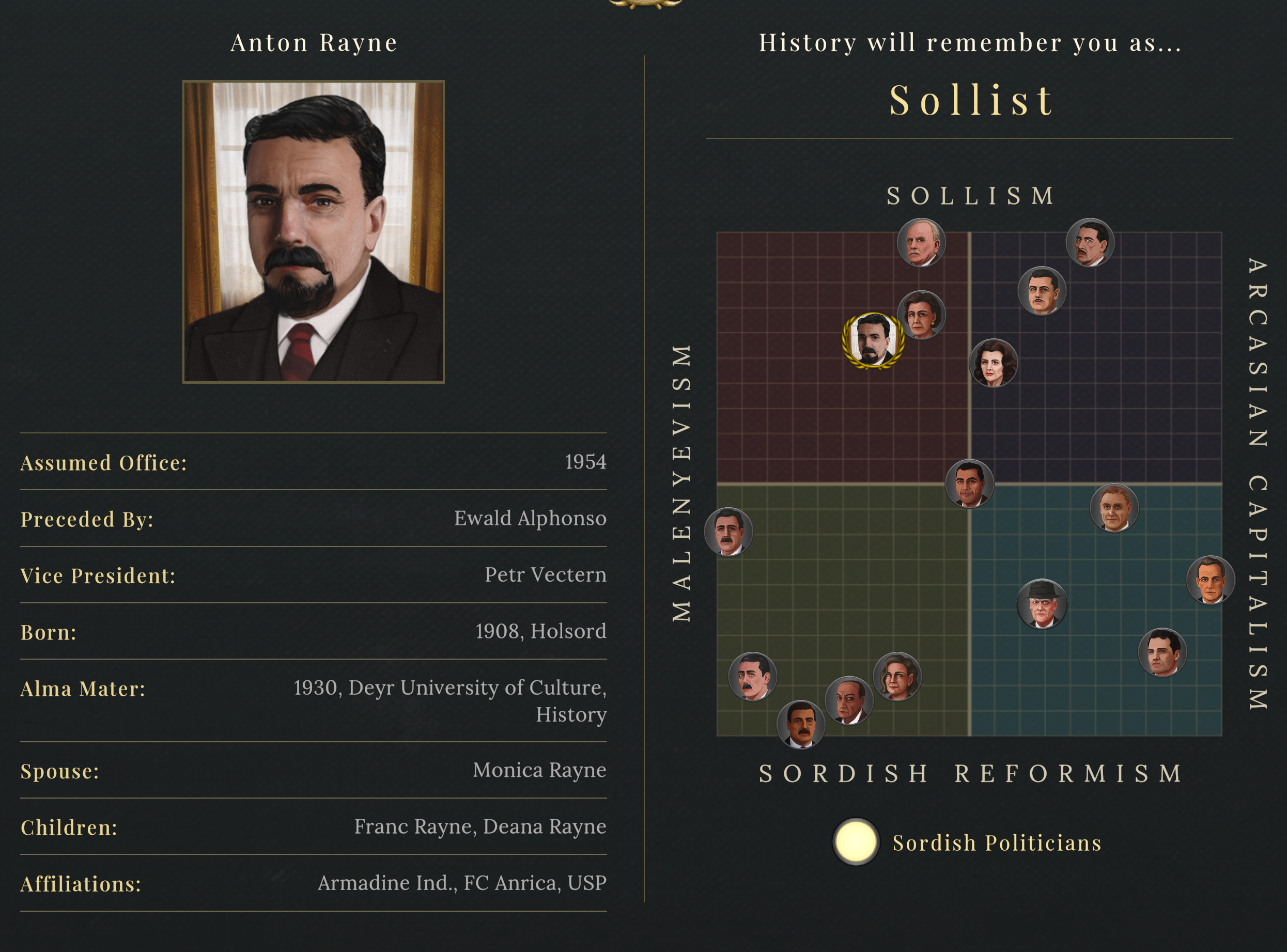Viewport: 1287px width, 952px height.
Task: Click 'History will remember you as...' heading
Action: click(x=970, y=43)
